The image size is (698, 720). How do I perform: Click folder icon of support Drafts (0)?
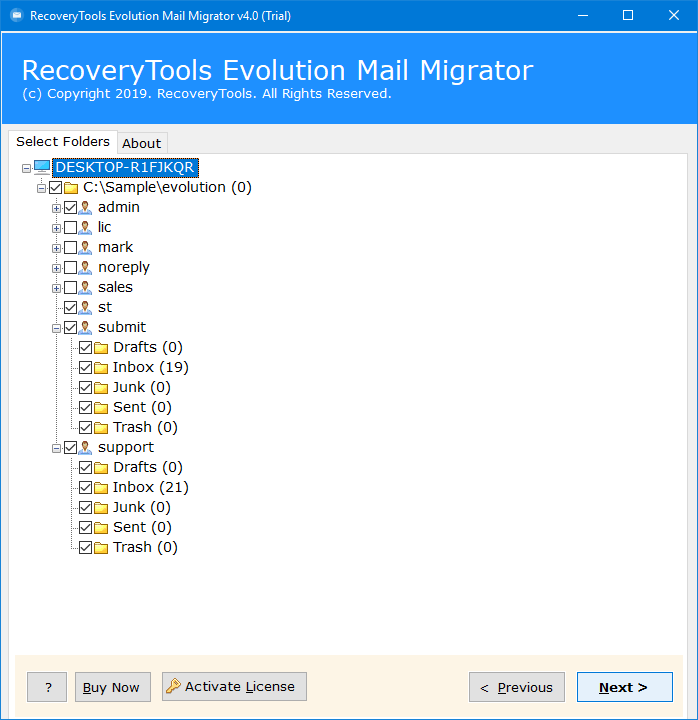(x=101, y=468)
